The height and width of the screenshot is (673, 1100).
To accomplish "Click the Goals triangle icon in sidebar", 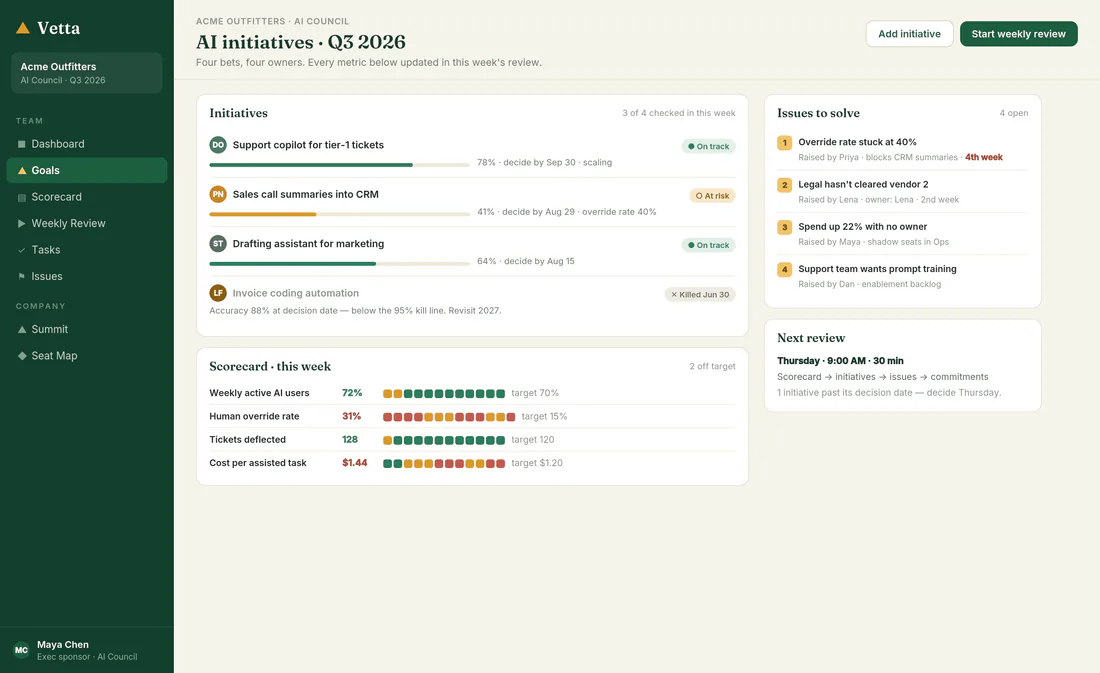I will 22,171.
